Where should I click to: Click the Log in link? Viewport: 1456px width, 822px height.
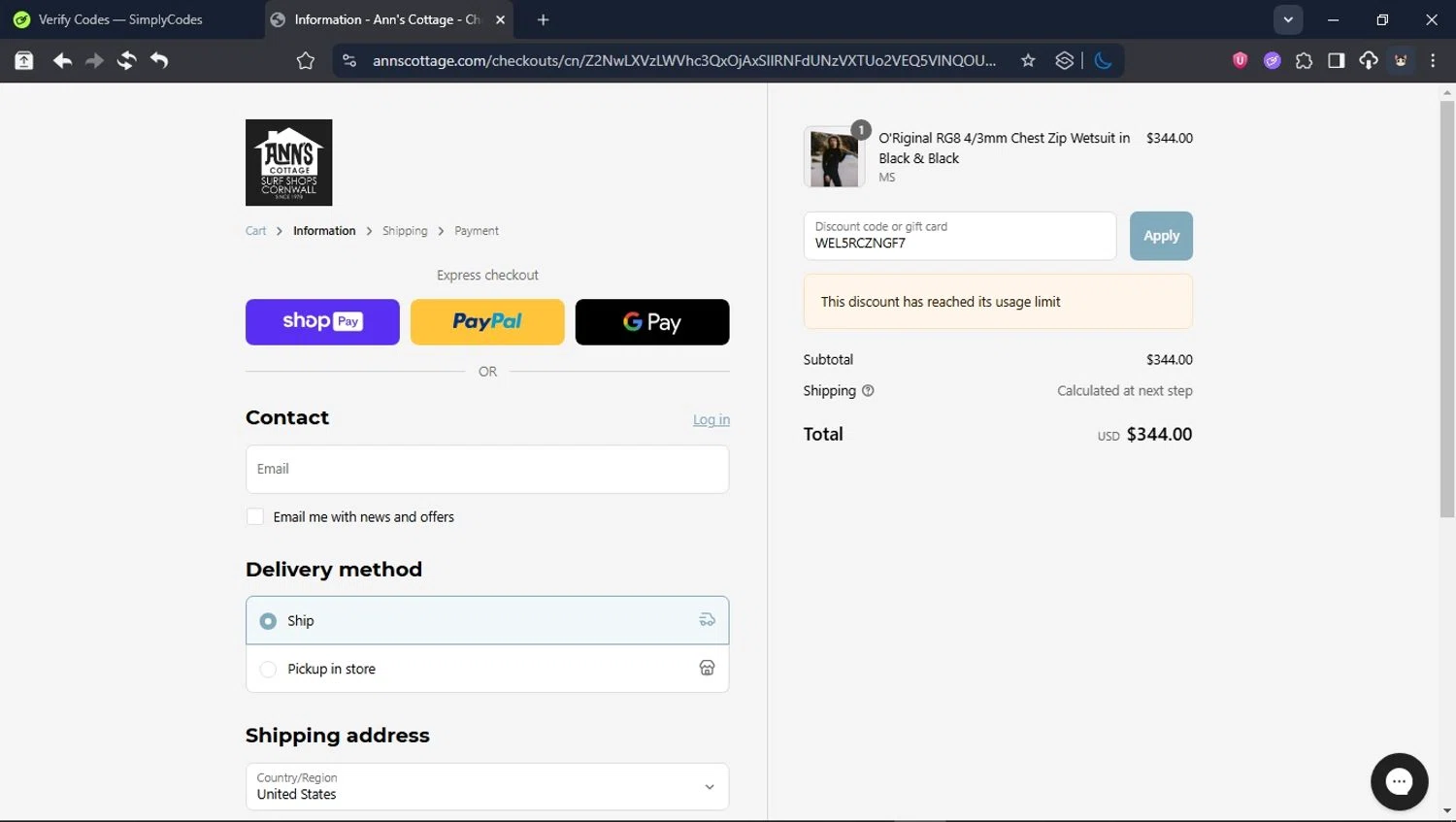coord(711,419)
